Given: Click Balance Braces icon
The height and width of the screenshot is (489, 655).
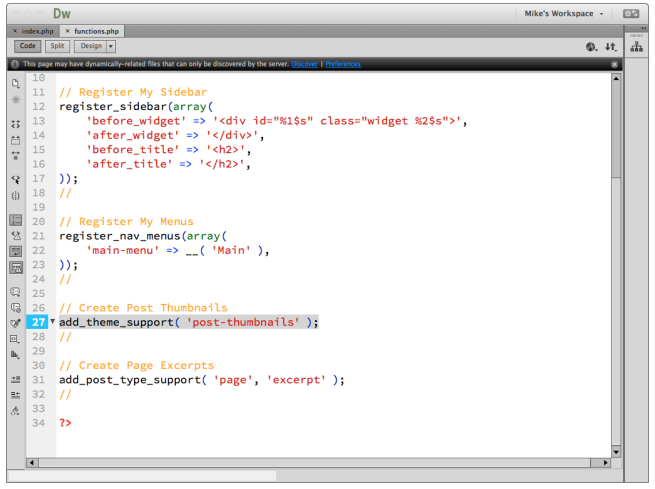Looking at the screenshot, I should [x=16, y=195].
